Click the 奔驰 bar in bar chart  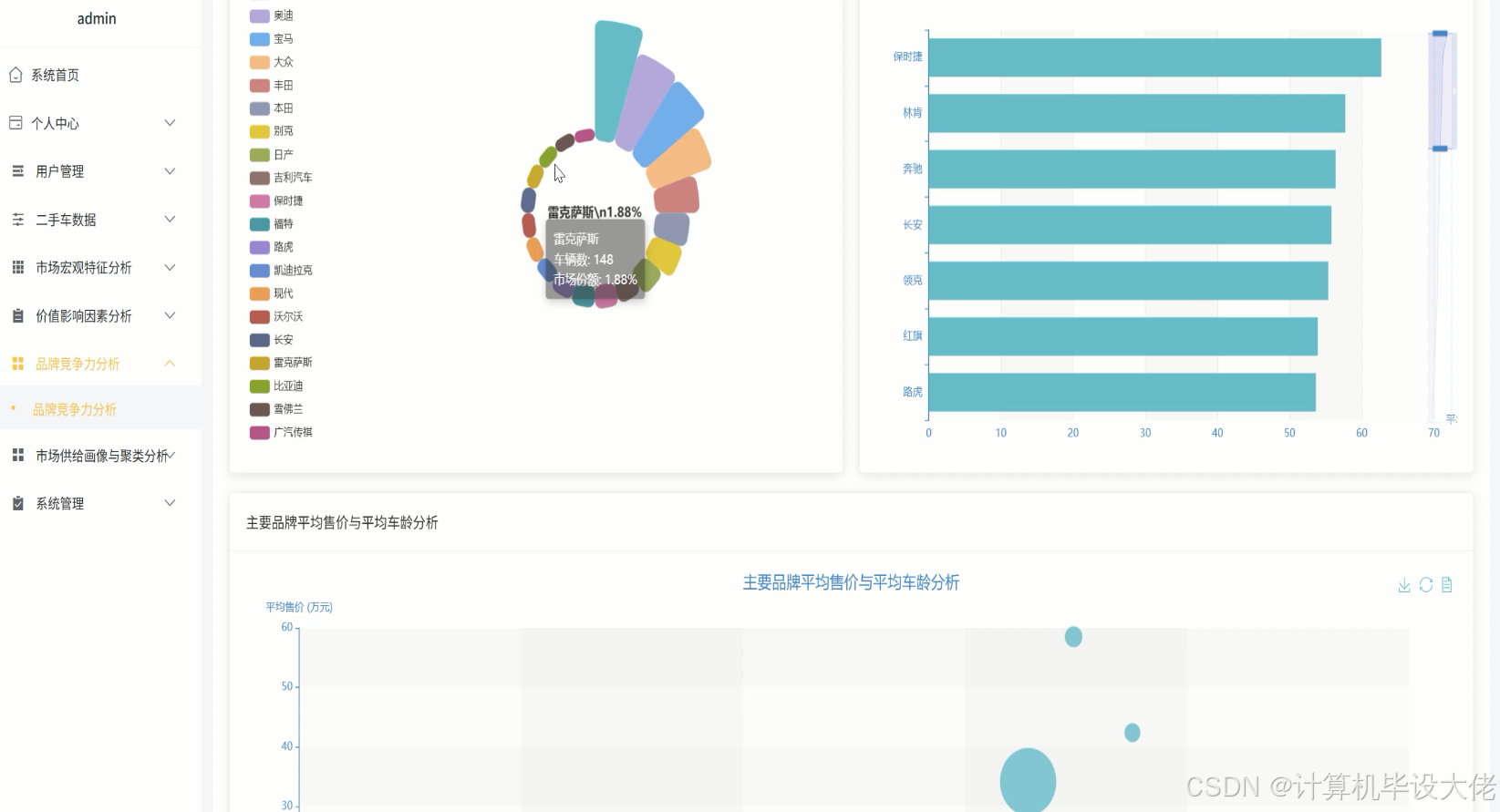(1132, 170)
